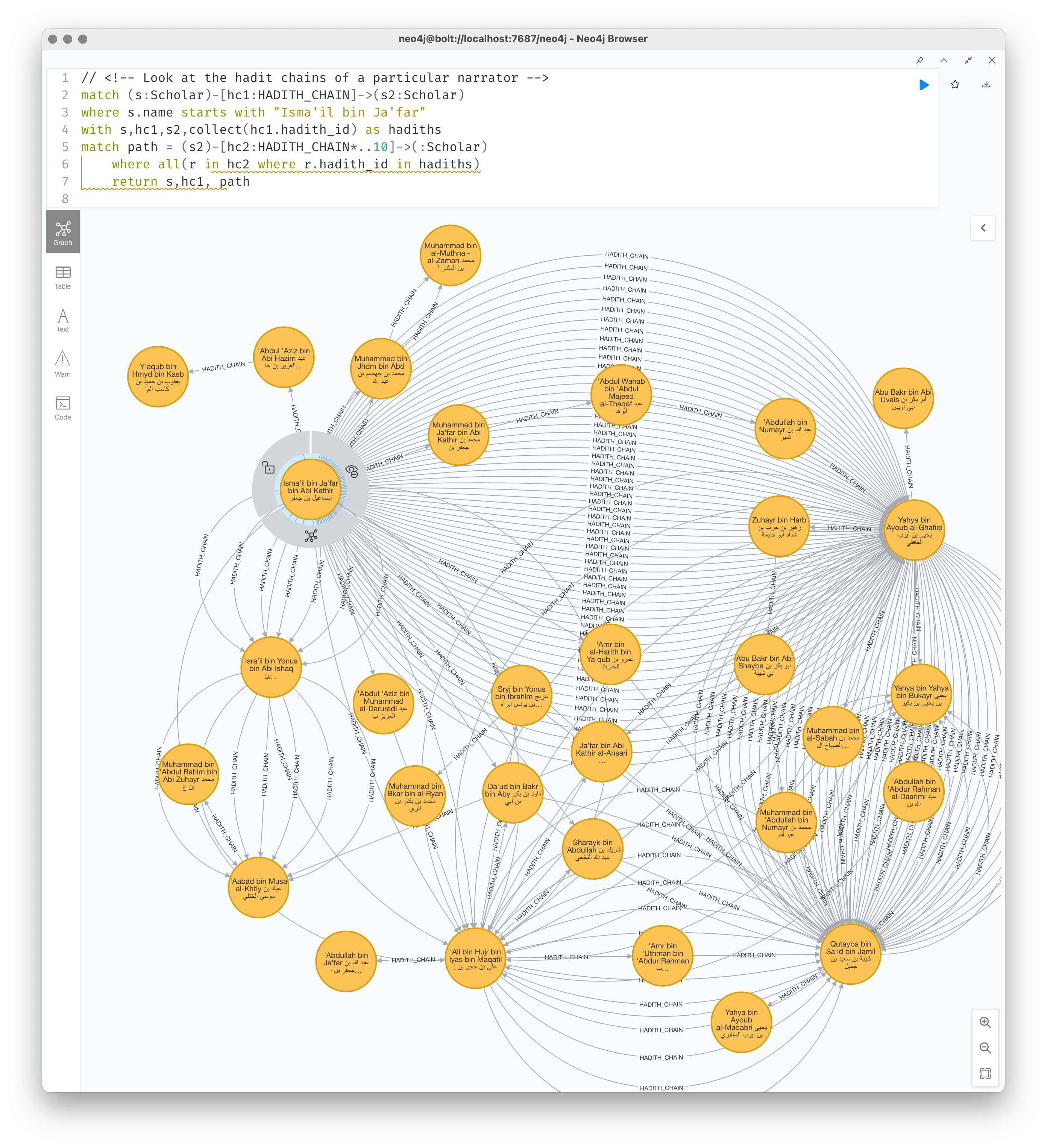This screenshot has width=1047, height=1148.
Task: Switch to Table view
Action: click(63, 278)
